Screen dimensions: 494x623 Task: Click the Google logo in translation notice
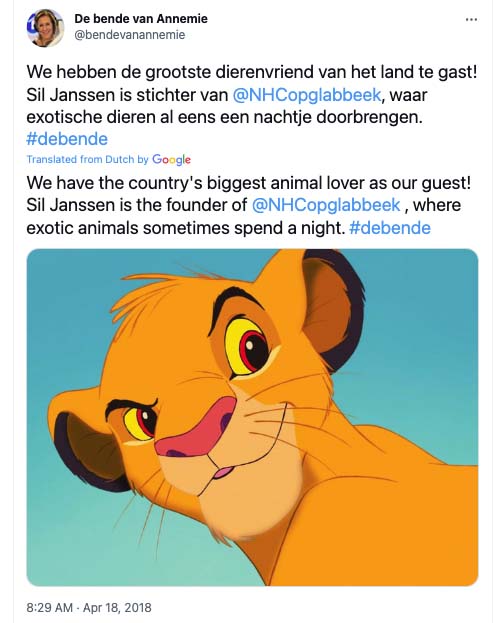171,159
